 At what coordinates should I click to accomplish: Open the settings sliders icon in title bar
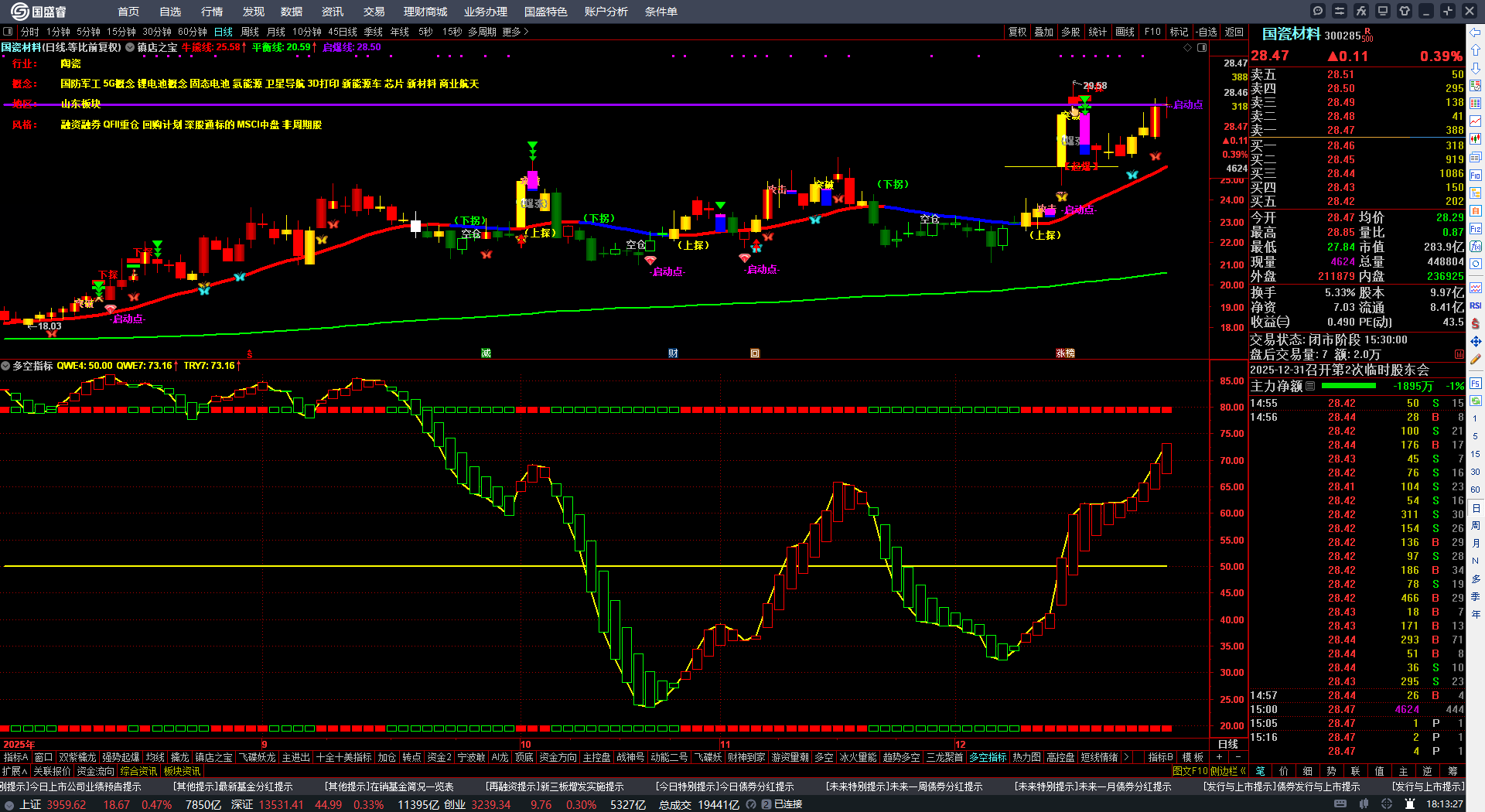tap(1340, 11)
